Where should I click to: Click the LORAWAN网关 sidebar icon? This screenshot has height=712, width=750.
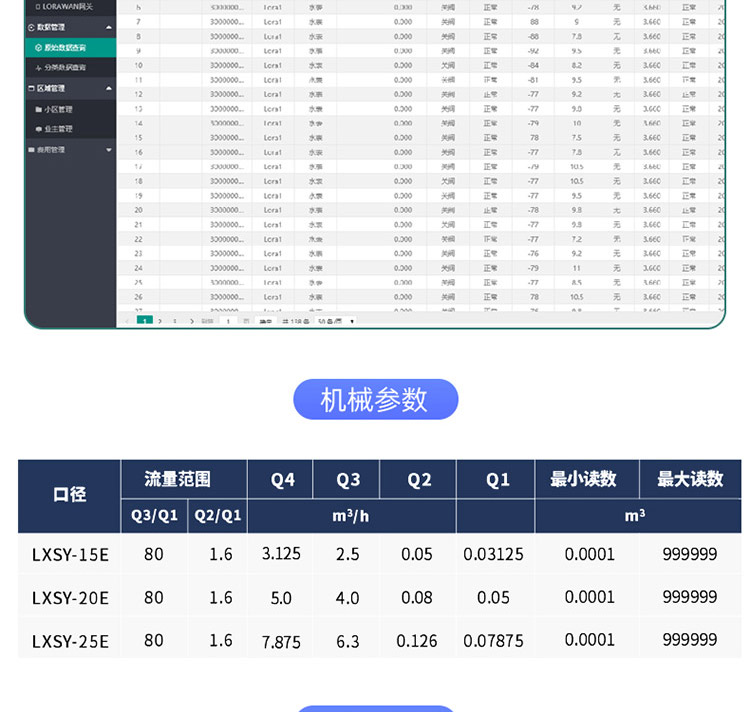pos(38,6)
